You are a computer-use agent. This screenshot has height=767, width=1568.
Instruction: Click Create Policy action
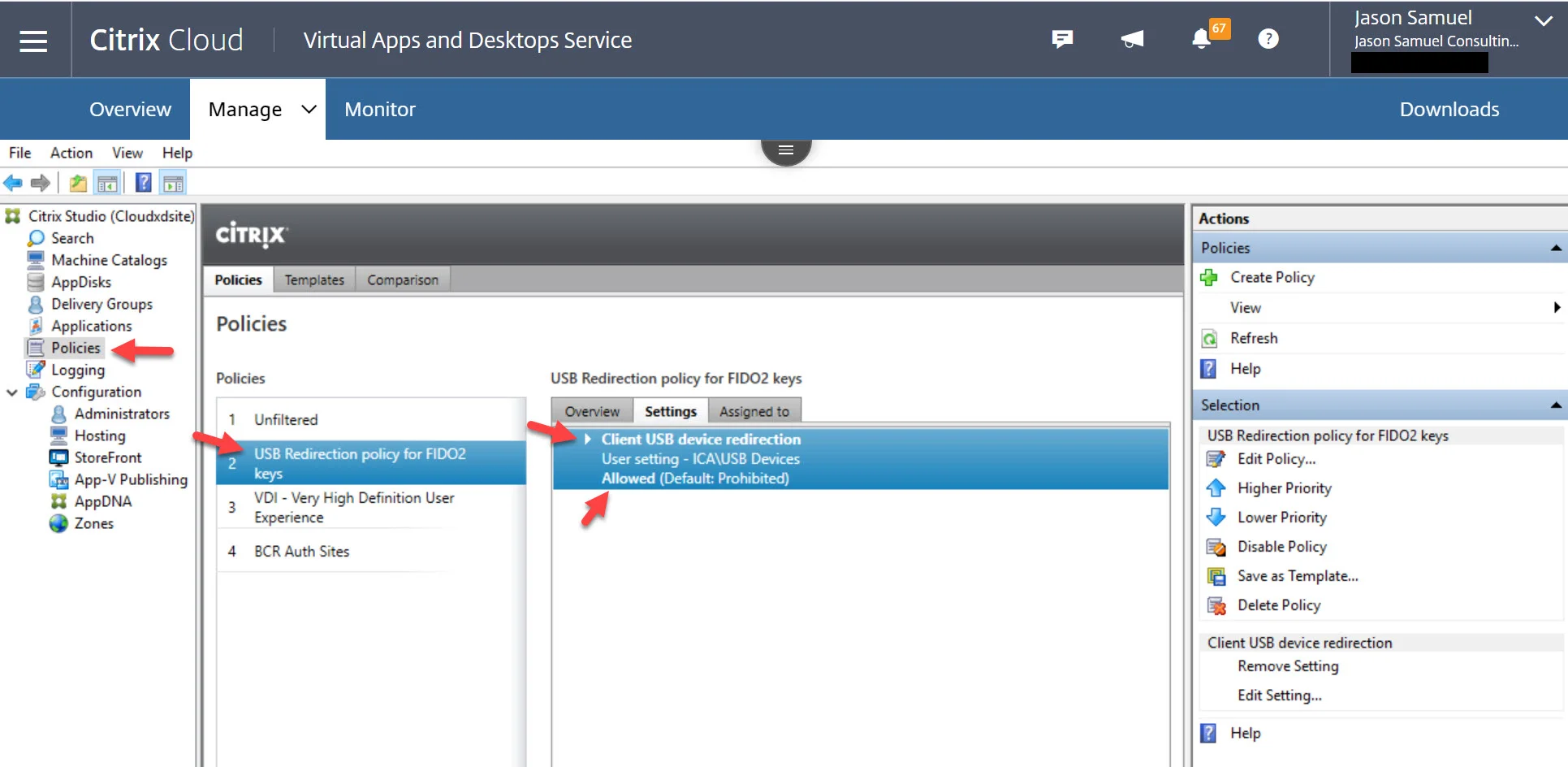(x=1272, y=278)
